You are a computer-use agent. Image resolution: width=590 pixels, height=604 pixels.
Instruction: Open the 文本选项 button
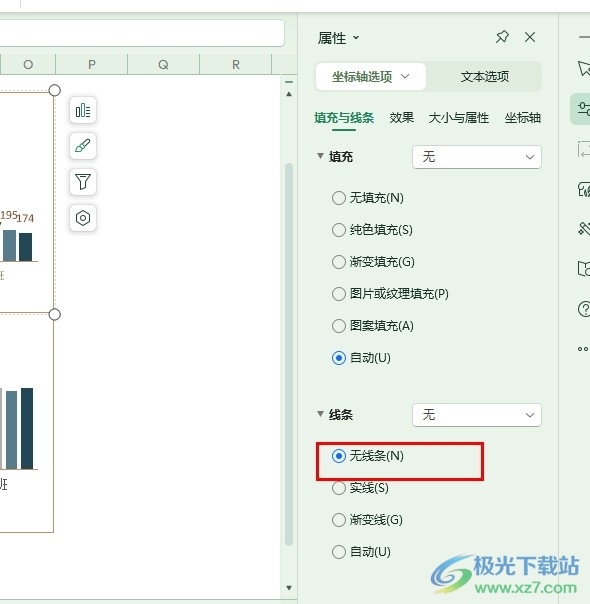coord(484,77)
